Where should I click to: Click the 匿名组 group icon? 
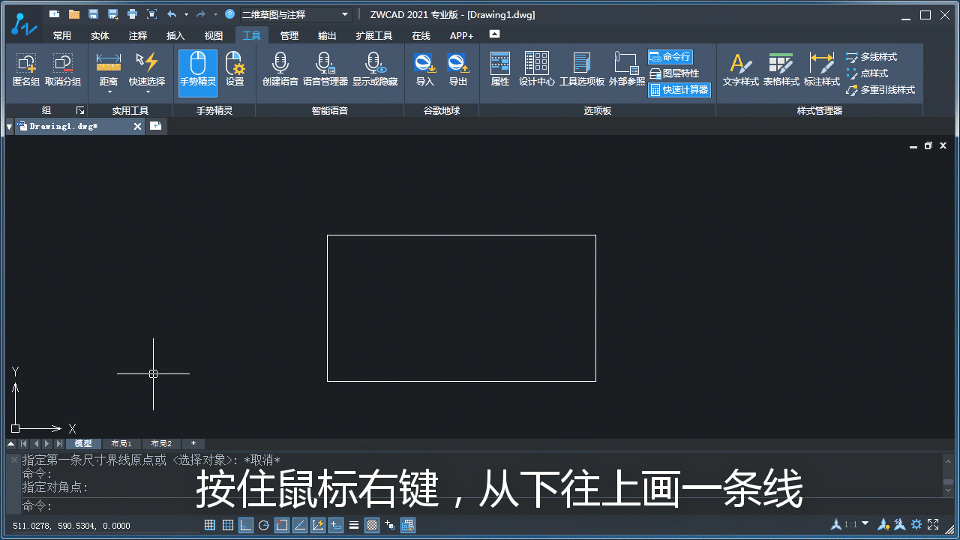pos(26,68)
